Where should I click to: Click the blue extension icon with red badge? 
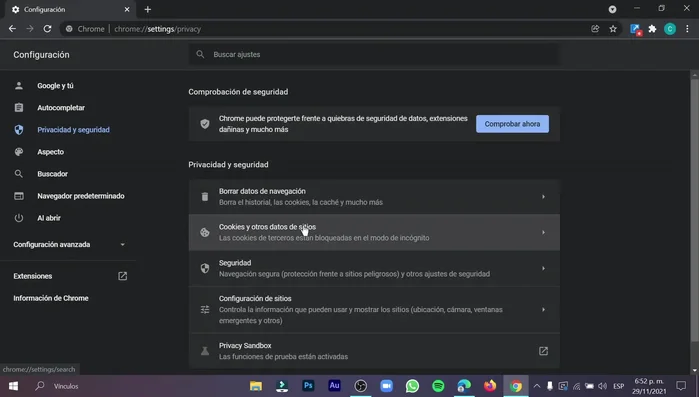635,29
